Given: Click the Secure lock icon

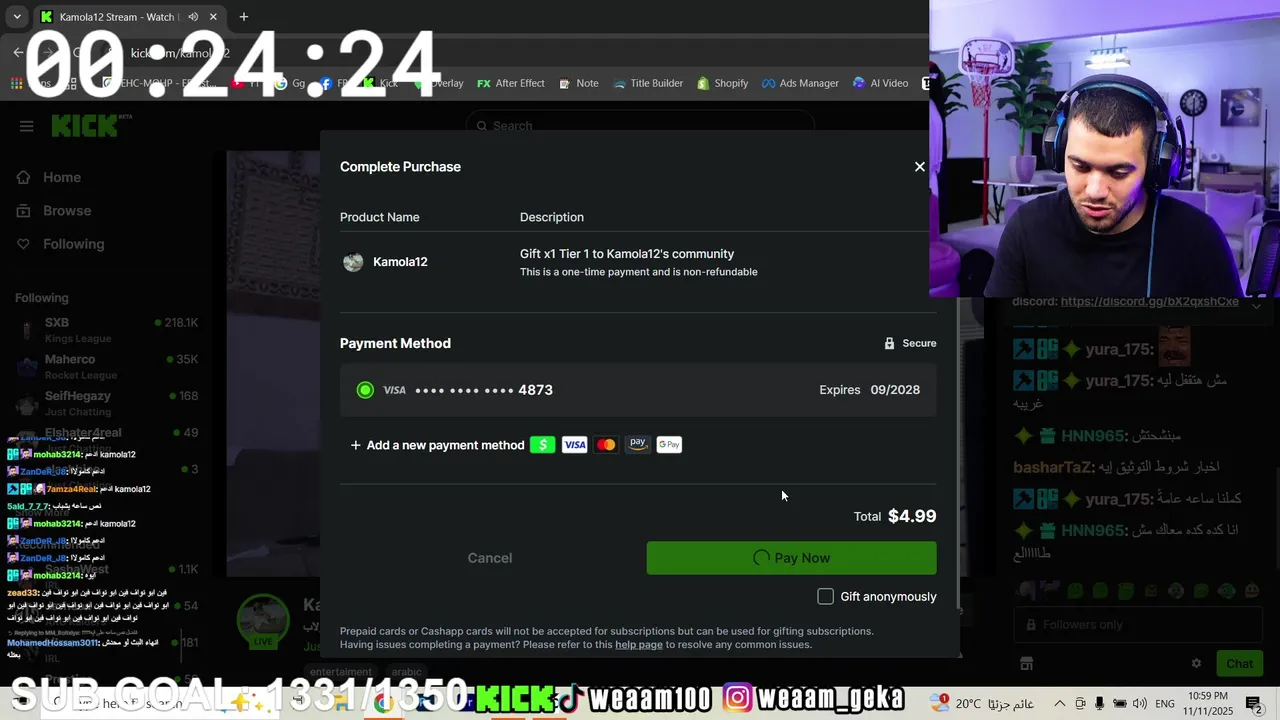Looking at the screenshot, I should click(889, 343).
